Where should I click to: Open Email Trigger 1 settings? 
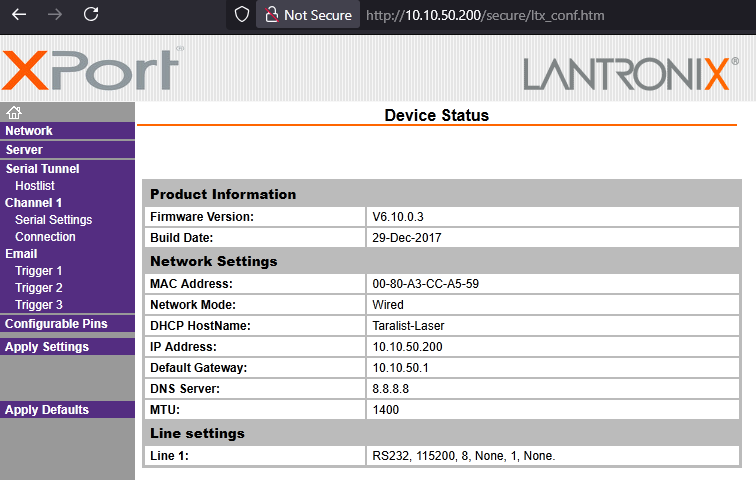[39, 271]
